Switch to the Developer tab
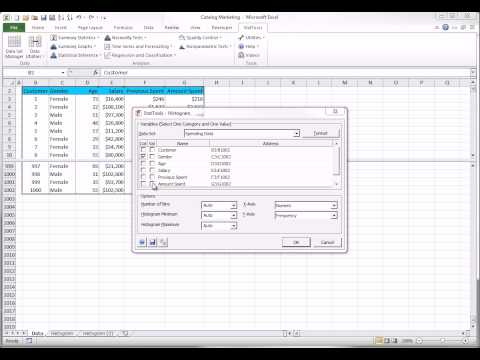This screenshot has height=360, width=480. [x=222, y=27]
